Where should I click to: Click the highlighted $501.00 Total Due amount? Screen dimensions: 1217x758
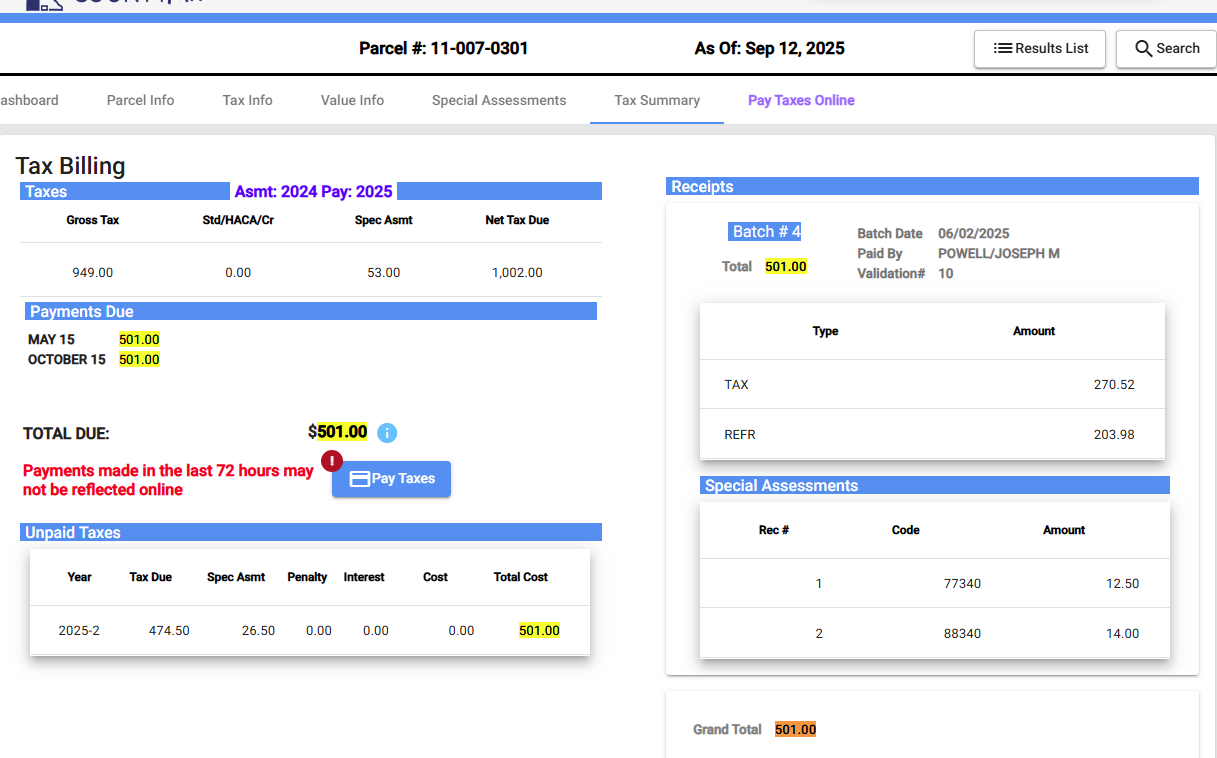point(341,432)
